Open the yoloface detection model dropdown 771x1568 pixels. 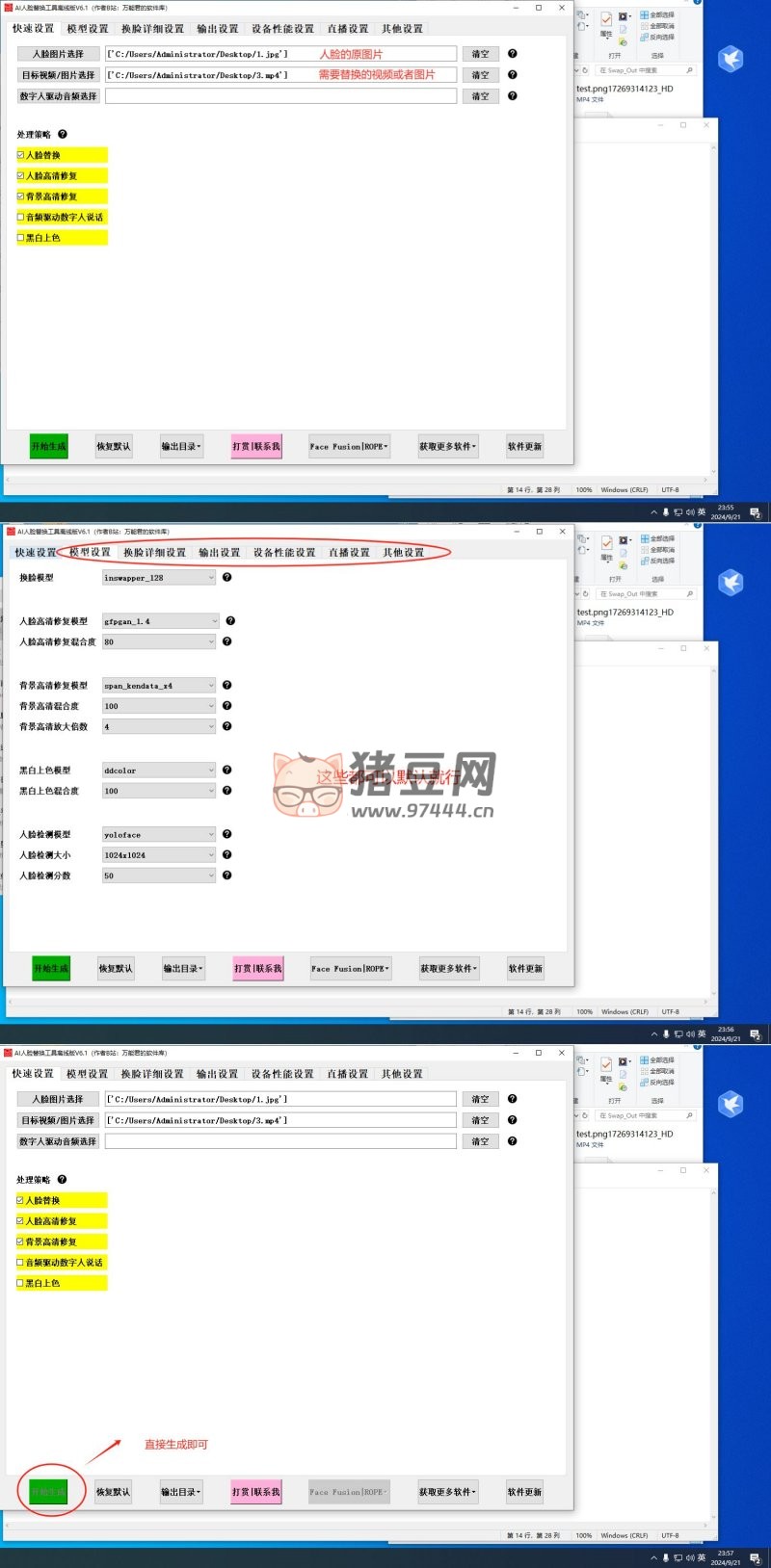(x=210, y=835)
